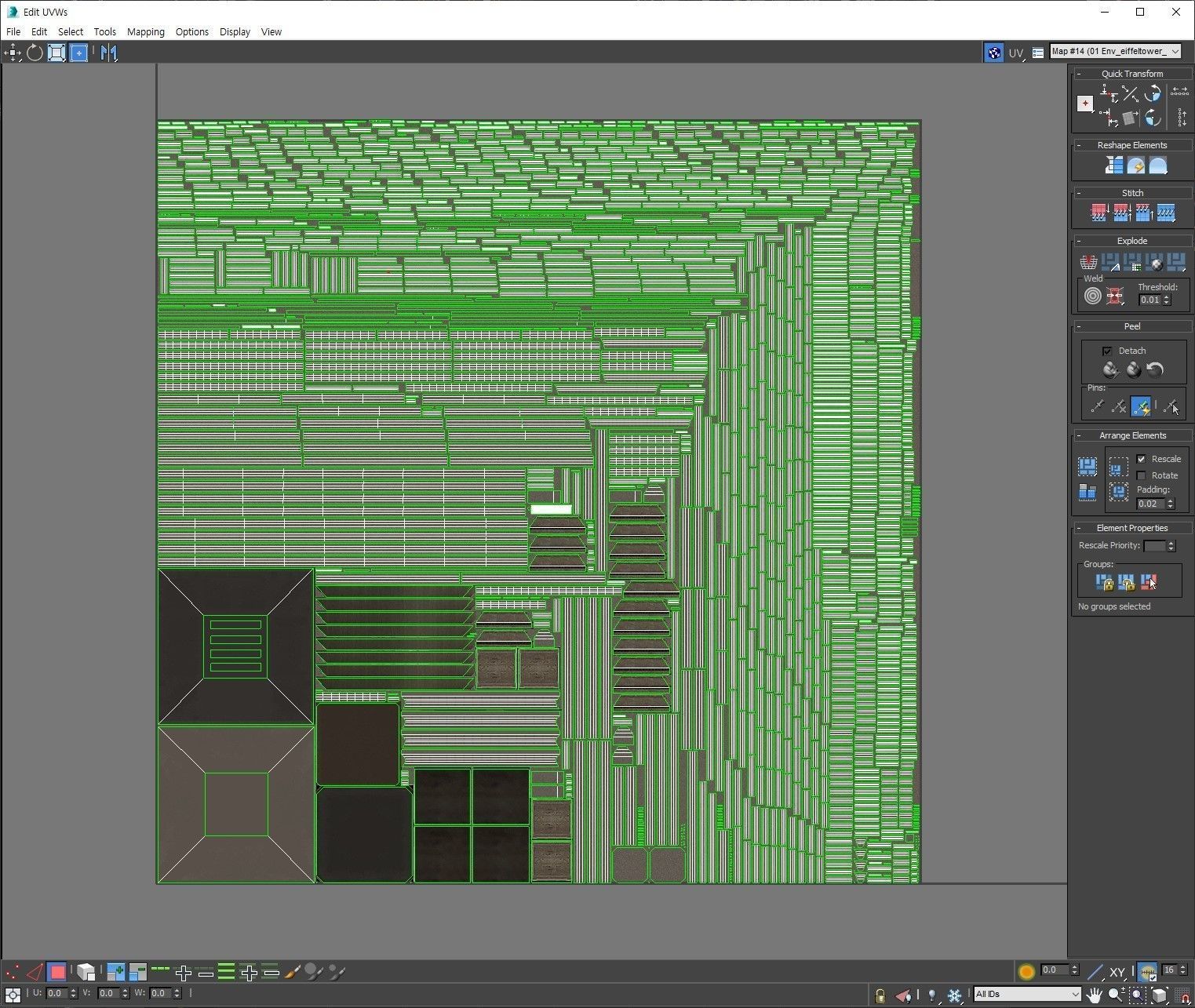
Task: Open the Select menu
Action: (71, 31)
